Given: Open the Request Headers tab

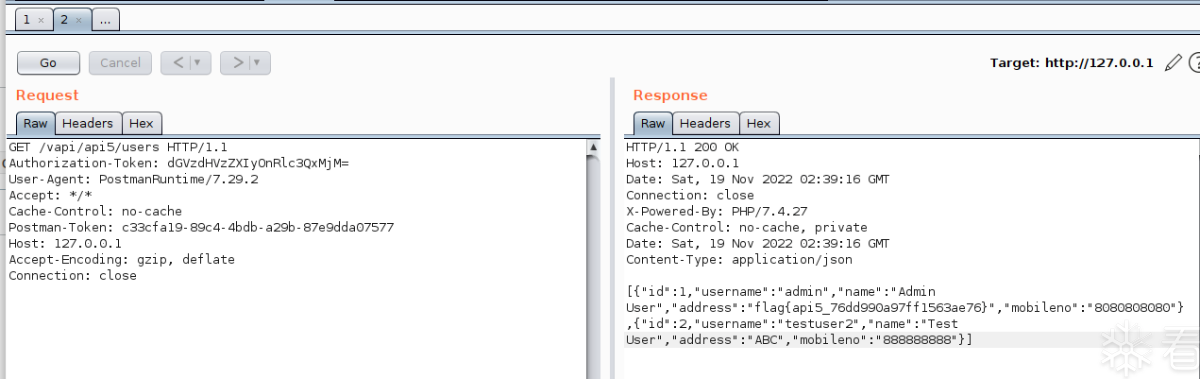Looking at the screenshot, I should tap(88, 123).
